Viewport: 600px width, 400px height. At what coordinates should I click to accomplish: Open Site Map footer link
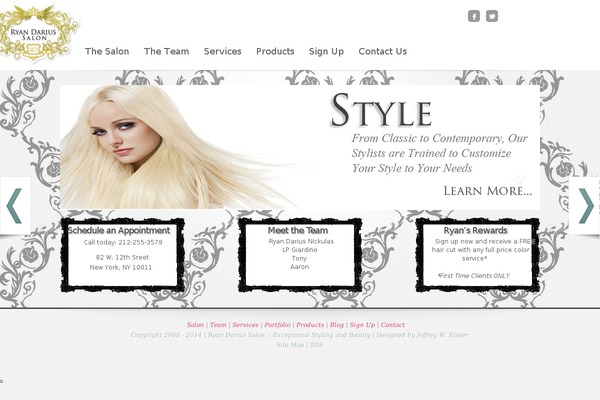[x=290, y=344]
